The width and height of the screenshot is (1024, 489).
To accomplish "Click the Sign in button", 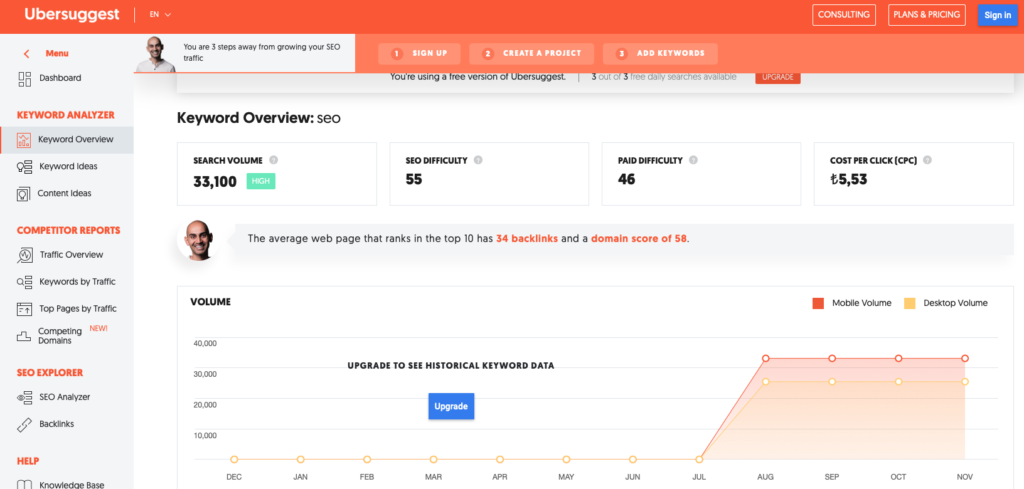I will click(x=997, y=15).
